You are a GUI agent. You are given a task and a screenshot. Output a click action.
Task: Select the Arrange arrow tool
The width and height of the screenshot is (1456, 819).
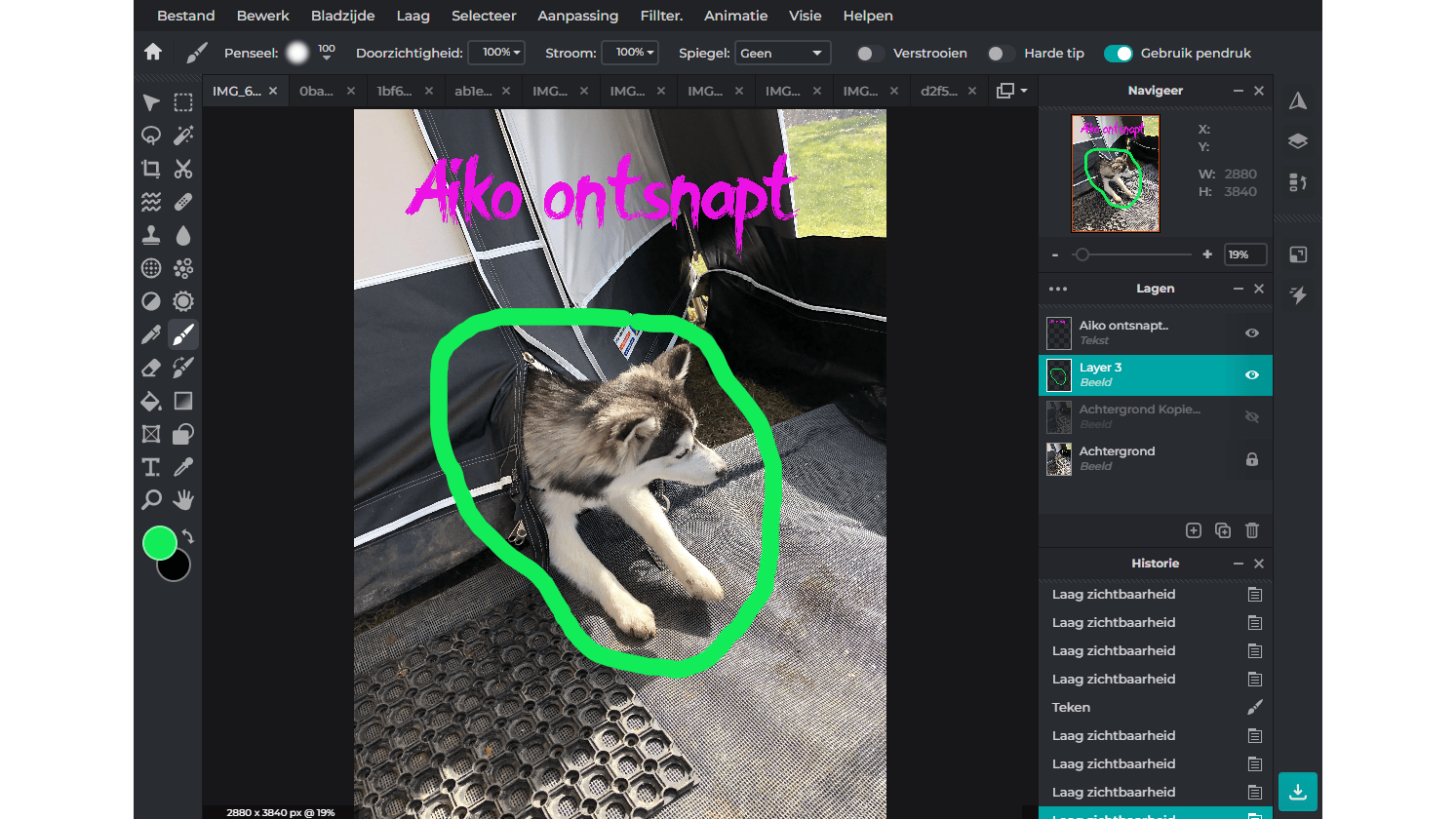point(151,102)
